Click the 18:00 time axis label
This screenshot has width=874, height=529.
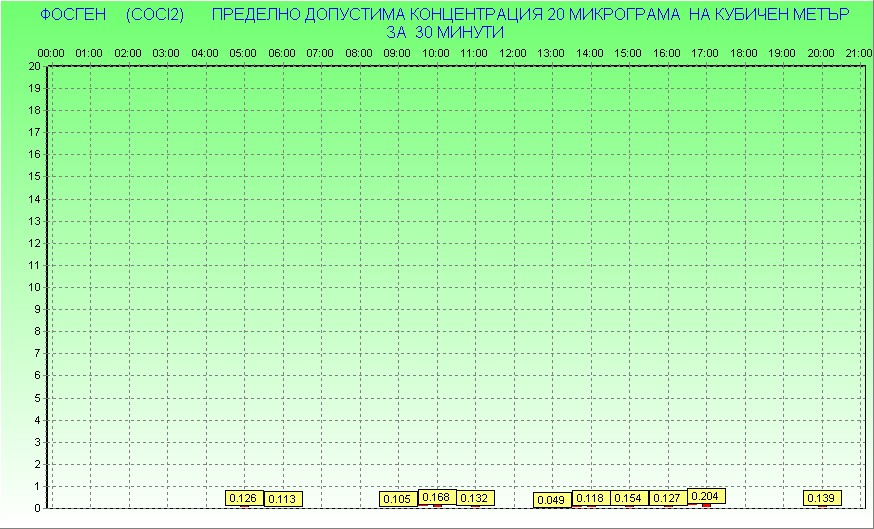[743, 52]
